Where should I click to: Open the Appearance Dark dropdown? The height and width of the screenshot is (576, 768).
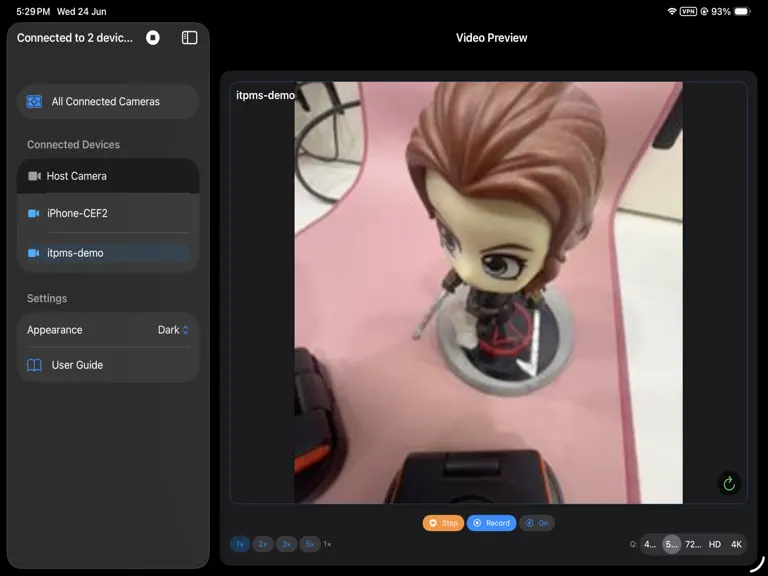pyautogui.click(x=173, y=330)
